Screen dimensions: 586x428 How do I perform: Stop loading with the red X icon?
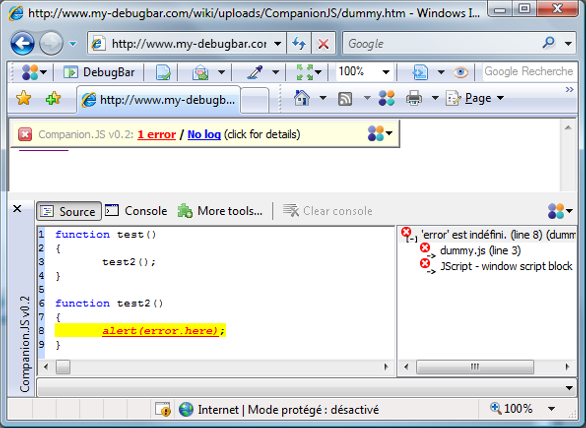(x=323, y=44)
